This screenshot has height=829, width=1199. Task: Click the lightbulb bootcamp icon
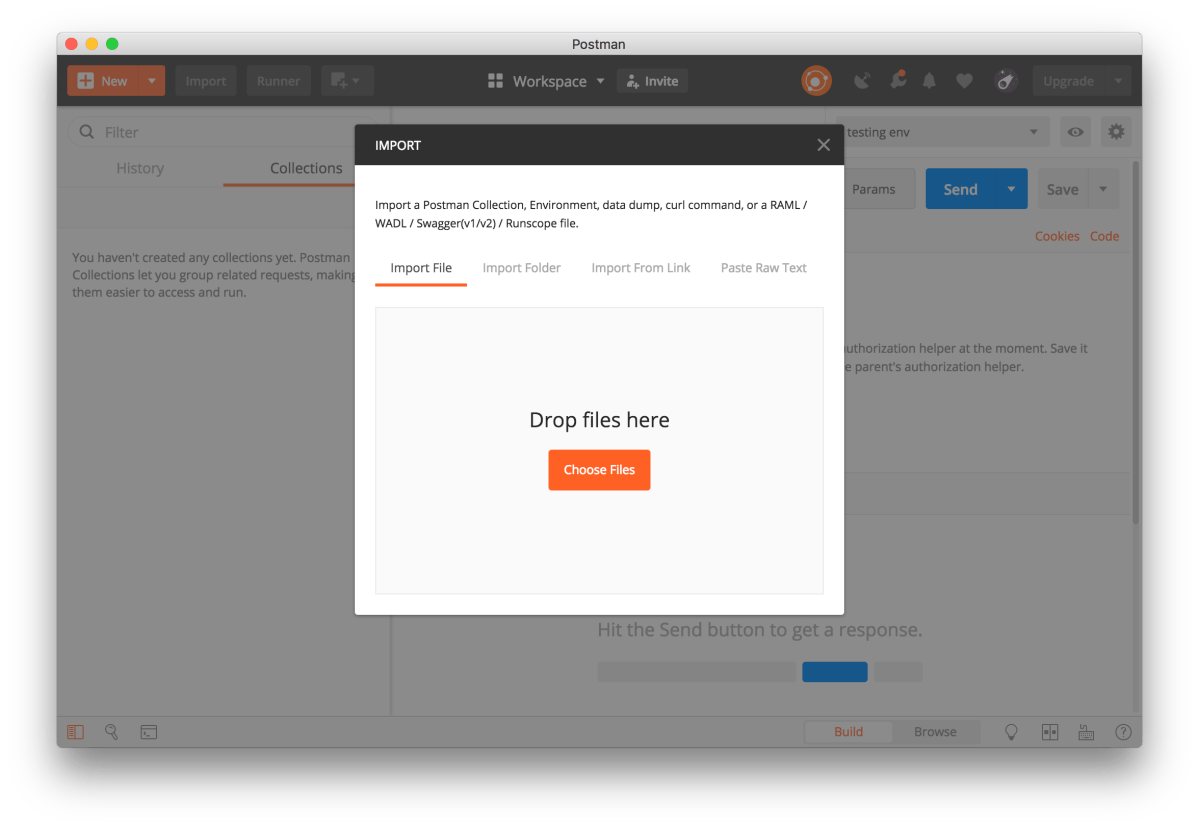(1011, 732)
